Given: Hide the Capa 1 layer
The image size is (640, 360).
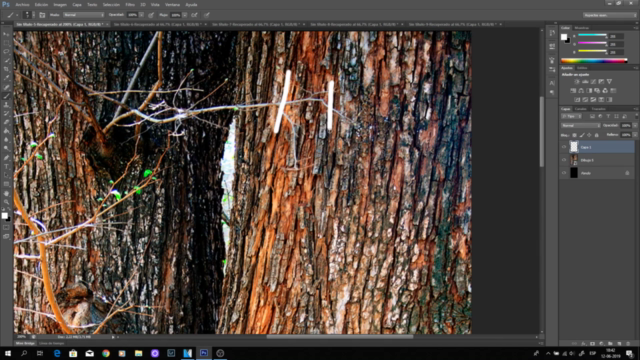Looking at the screenshot, I should tap(564, 147).
